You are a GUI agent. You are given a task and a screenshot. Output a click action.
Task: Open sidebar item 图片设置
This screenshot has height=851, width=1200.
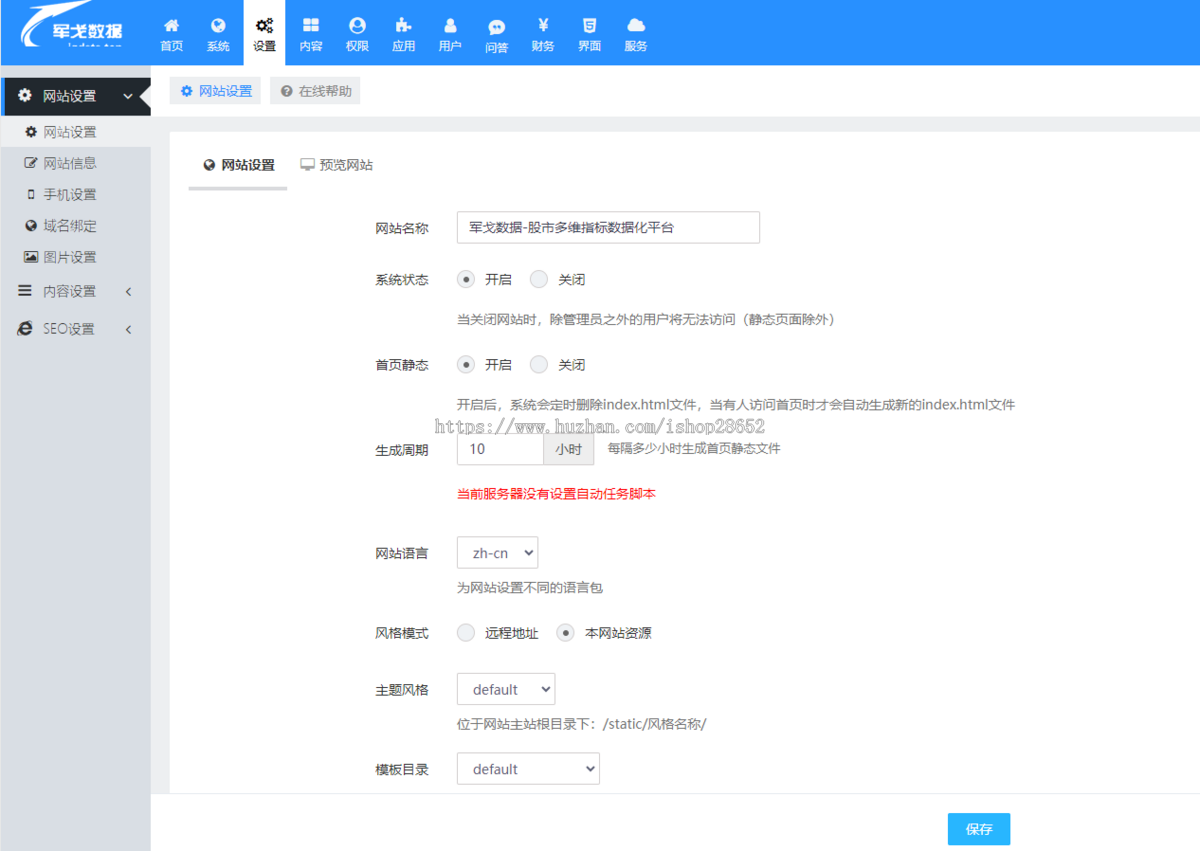75,257
